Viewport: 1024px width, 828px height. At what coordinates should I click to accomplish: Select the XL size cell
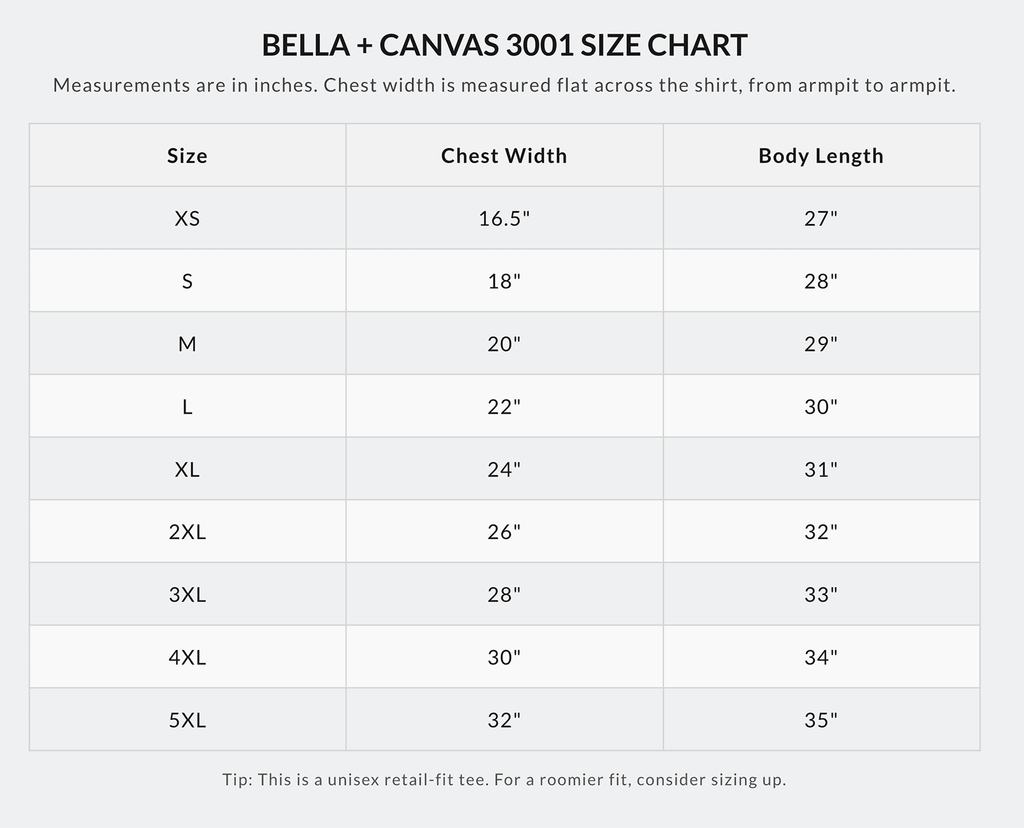pos(187,469)
